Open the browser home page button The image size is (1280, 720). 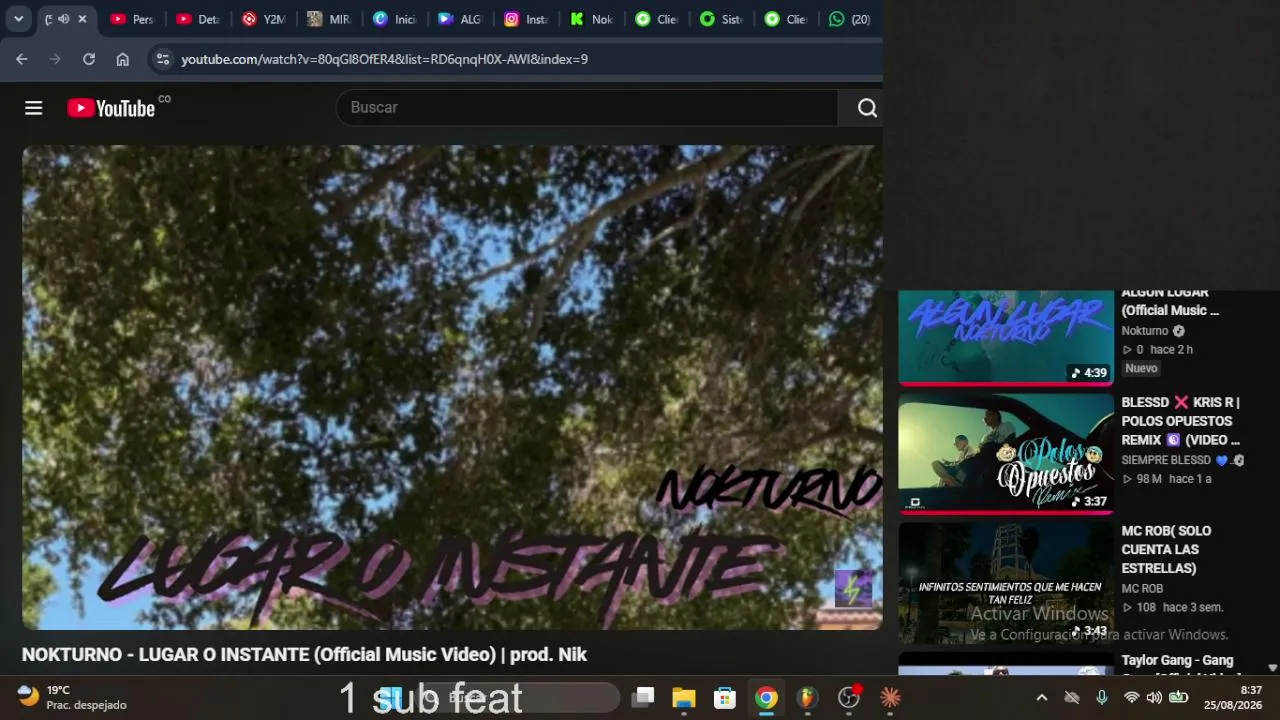[x=123, y=59]
